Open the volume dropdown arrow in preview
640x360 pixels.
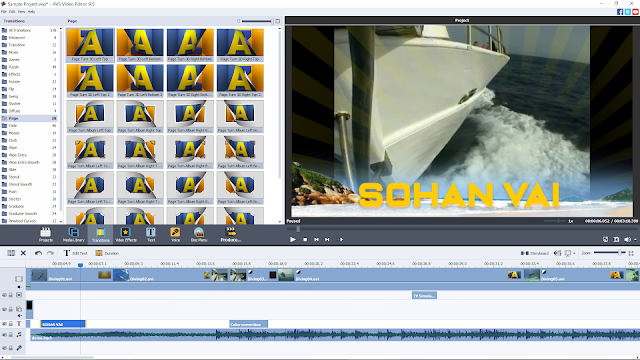pos(635,240)
